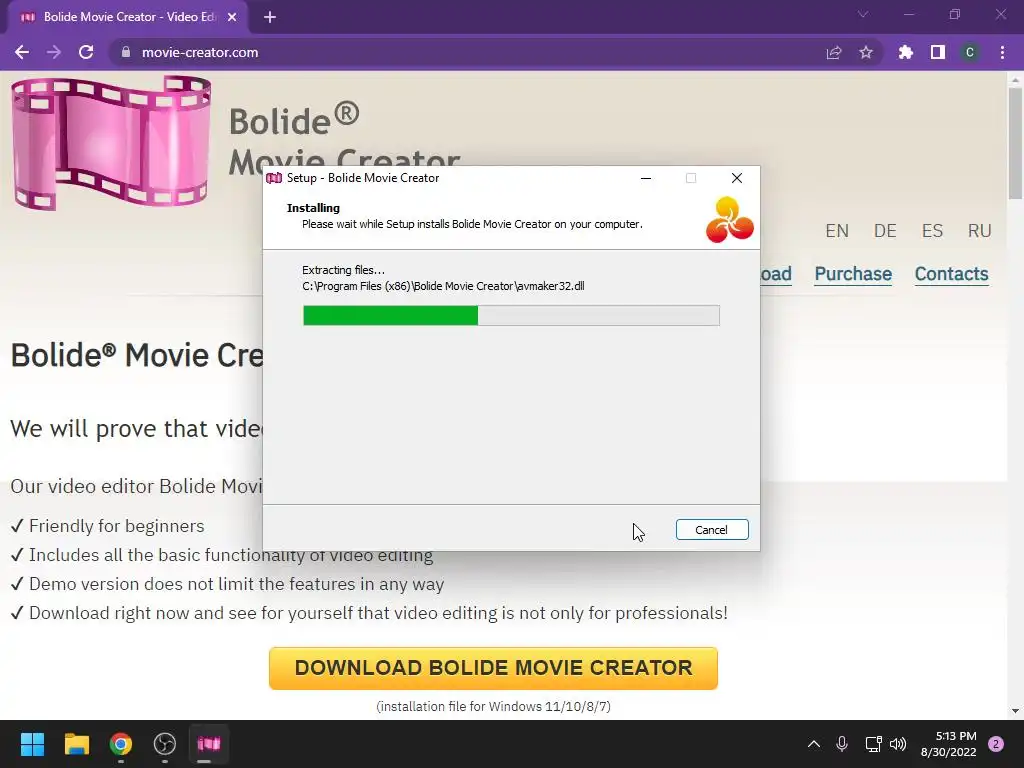Screen dimensions: 1024x768
Task: Open volume control tray icon
Action: click(x=898, y=744)
